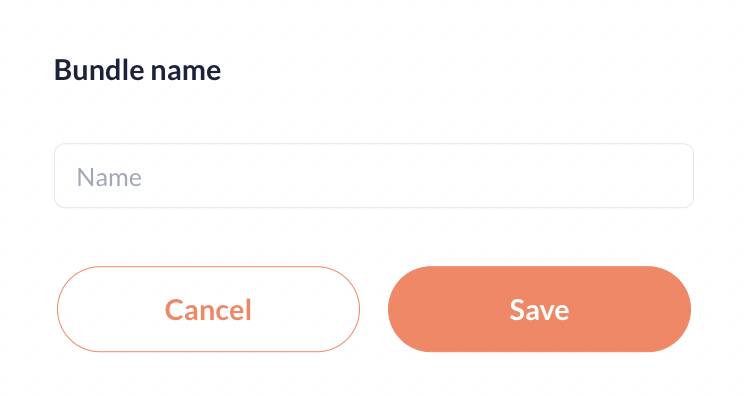Click the Cancel button
This screenshot has width=746, height=396.
pyautogui.click(x=208, y=309)
